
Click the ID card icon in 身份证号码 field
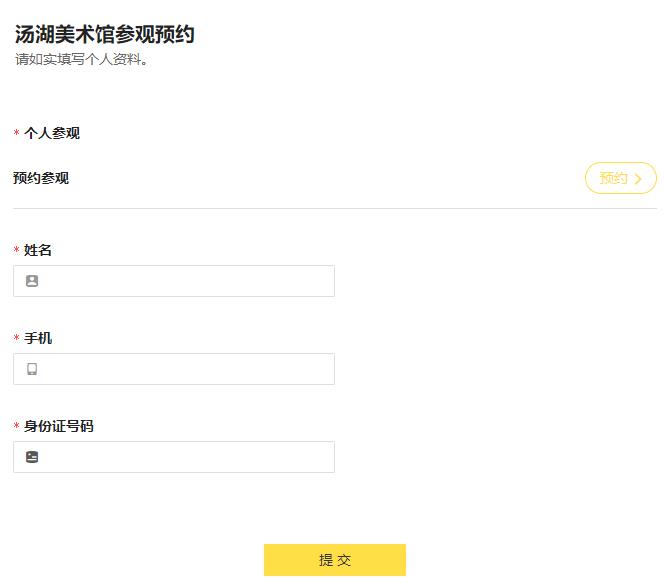click(32, 457)
